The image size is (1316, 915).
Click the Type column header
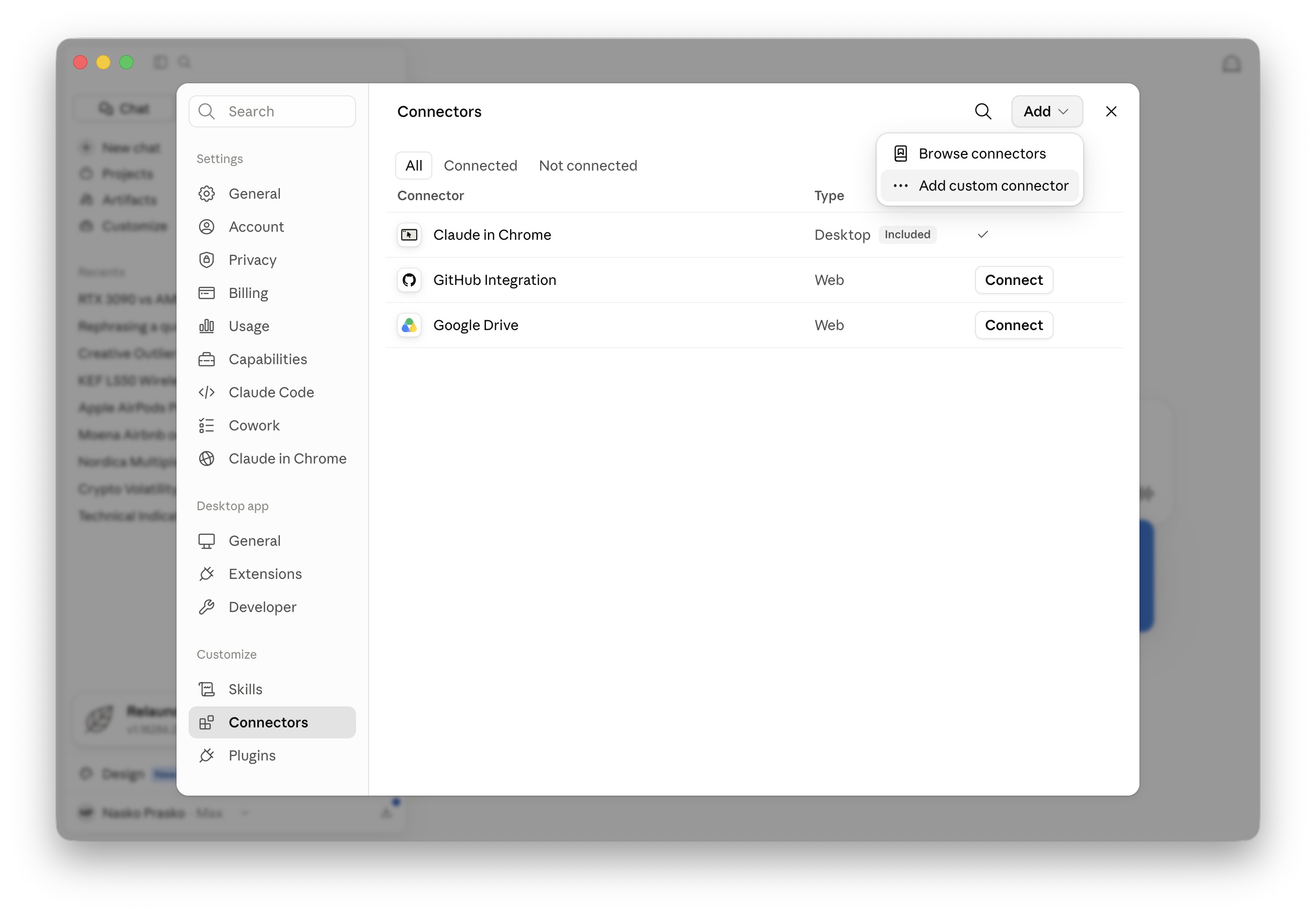(829, 196)
